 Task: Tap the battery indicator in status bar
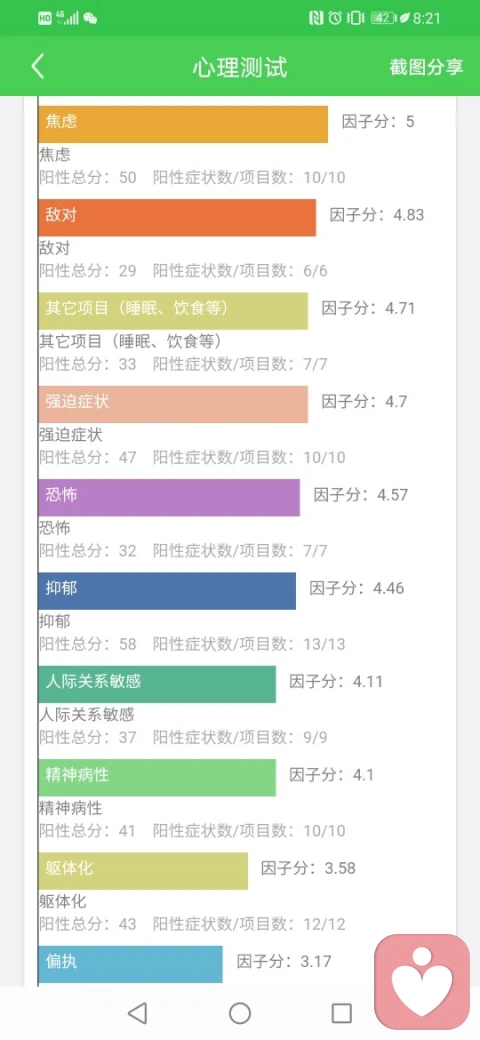coord(383,19)
